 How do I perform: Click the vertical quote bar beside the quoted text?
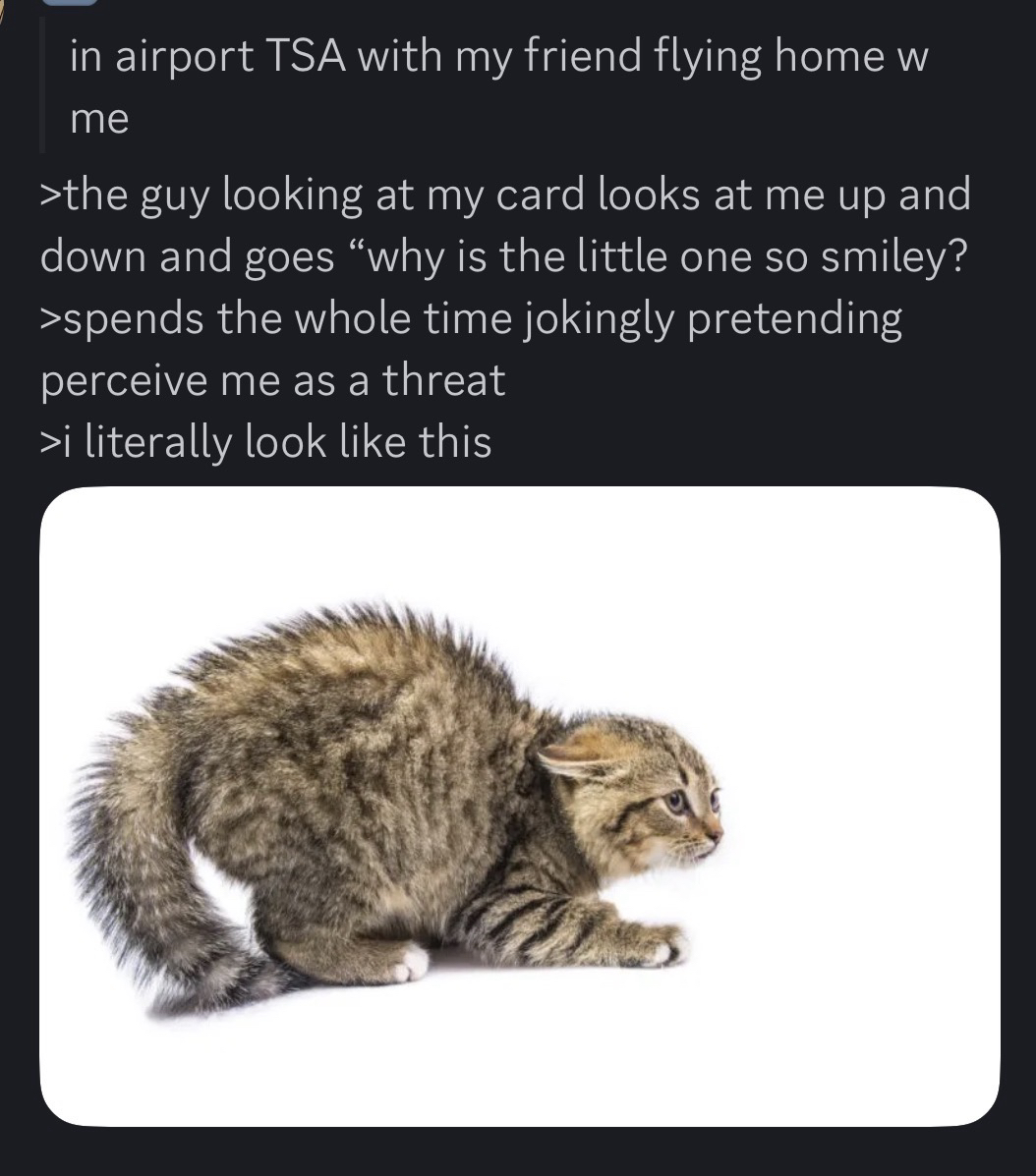pos(43,84)
